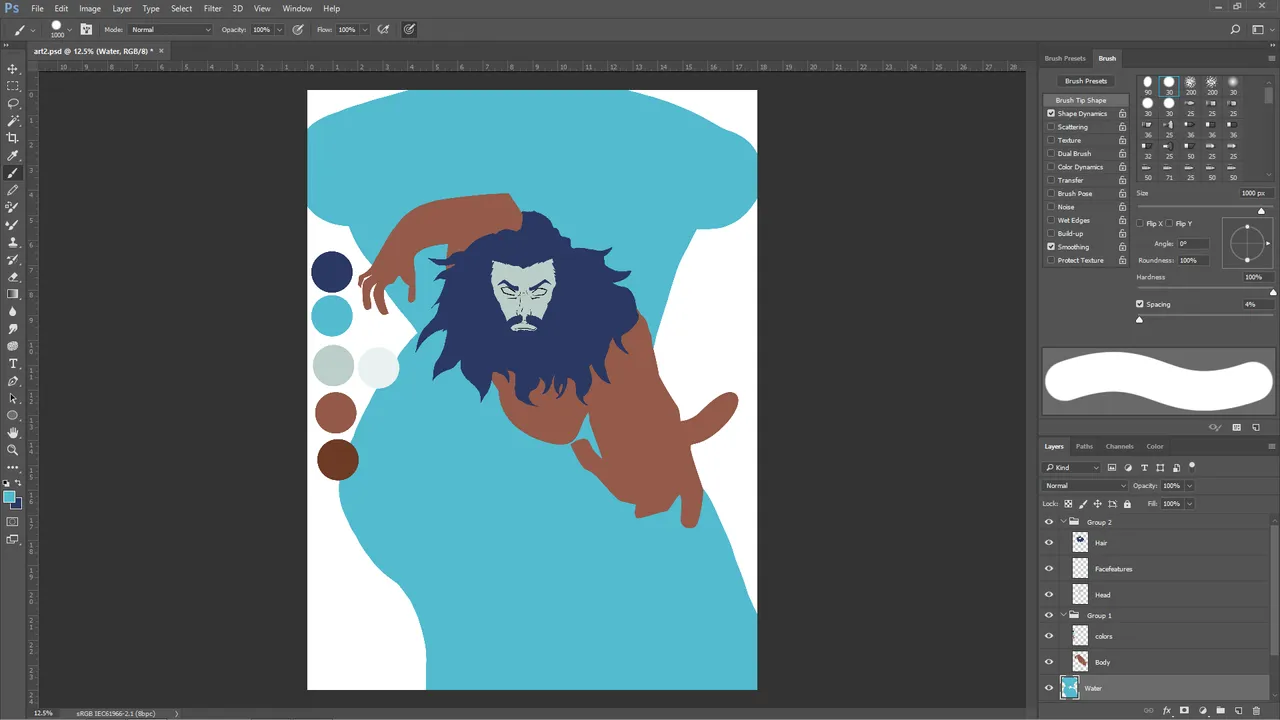Click the Delete layer trash icon
Viewport: 1280px width, 720px height.
coord(1256,710)
